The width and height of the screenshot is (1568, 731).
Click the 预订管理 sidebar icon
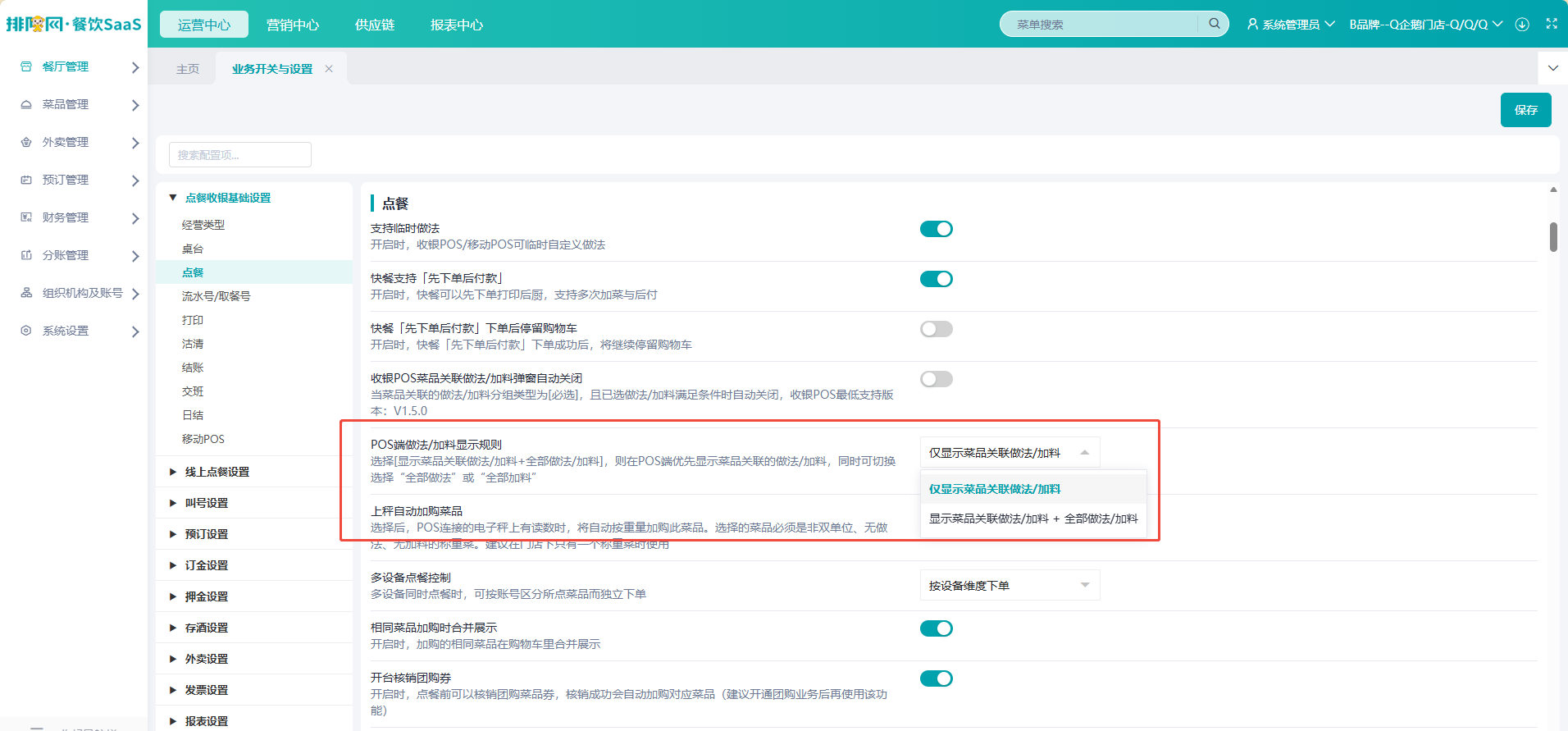click(x=26, y=180)
